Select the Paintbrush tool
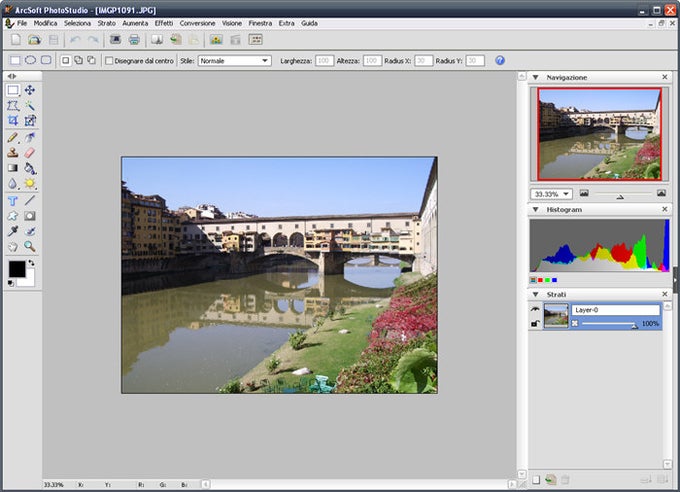This screenshot has width=680, height=492. (13, 138)
